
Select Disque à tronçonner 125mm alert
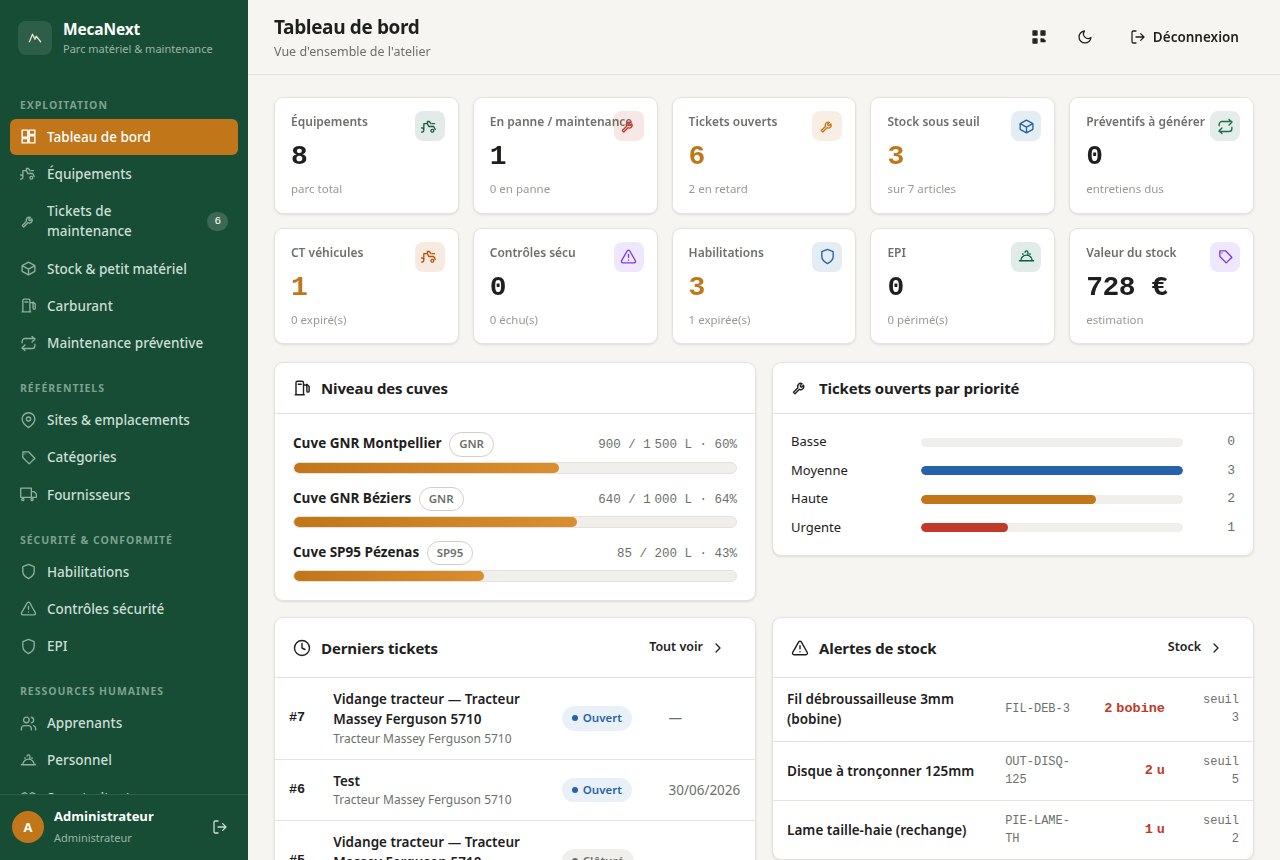coord(1013,771)
